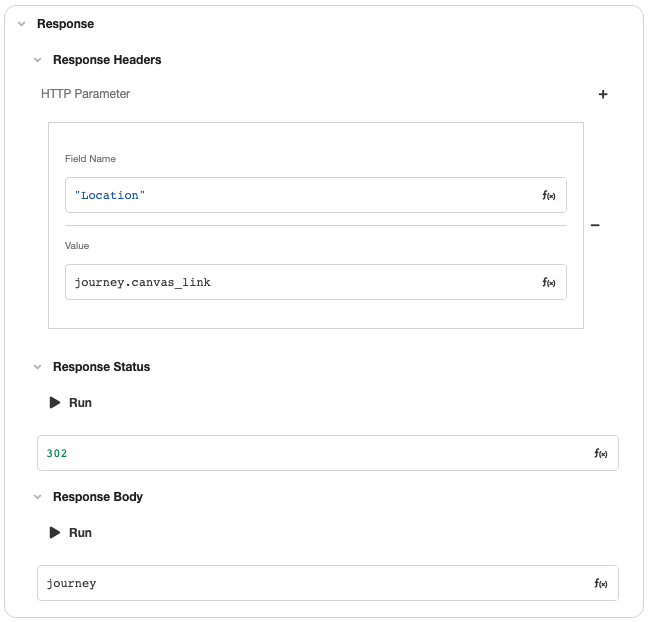Focus the journey Response Body field

coord(310,584)
